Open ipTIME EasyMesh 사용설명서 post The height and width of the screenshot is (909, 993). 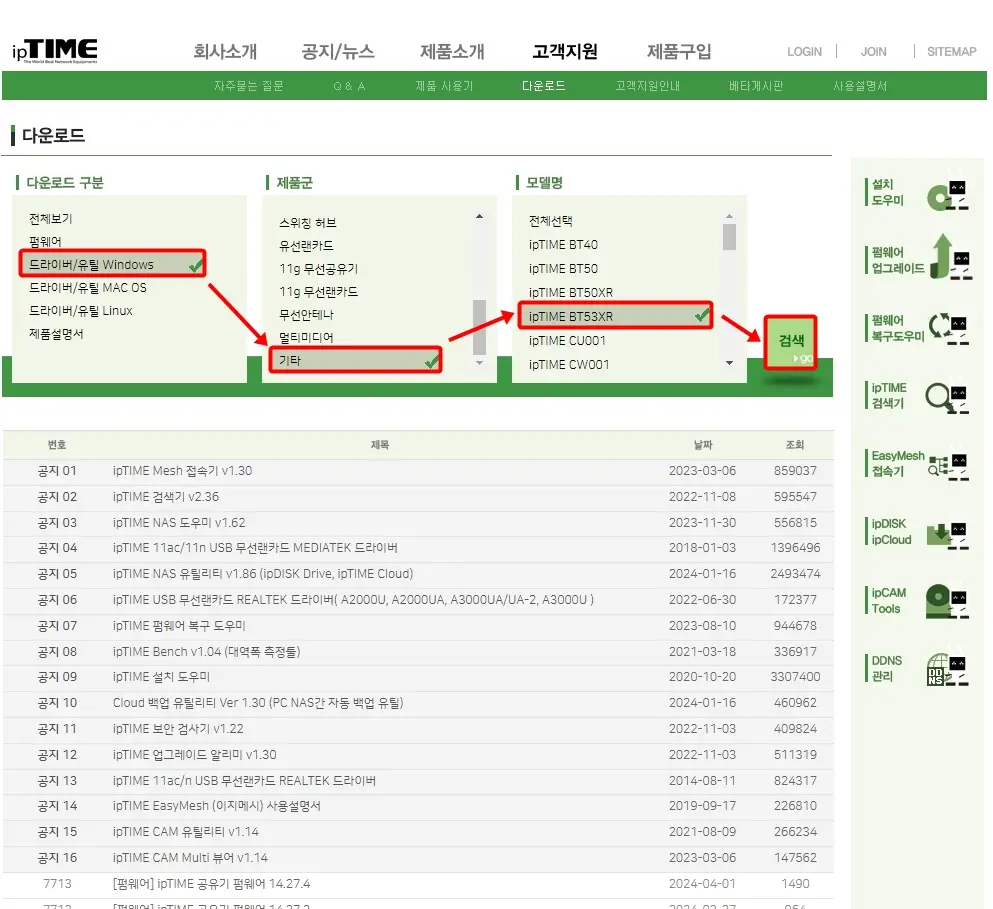tap(217, 806)
